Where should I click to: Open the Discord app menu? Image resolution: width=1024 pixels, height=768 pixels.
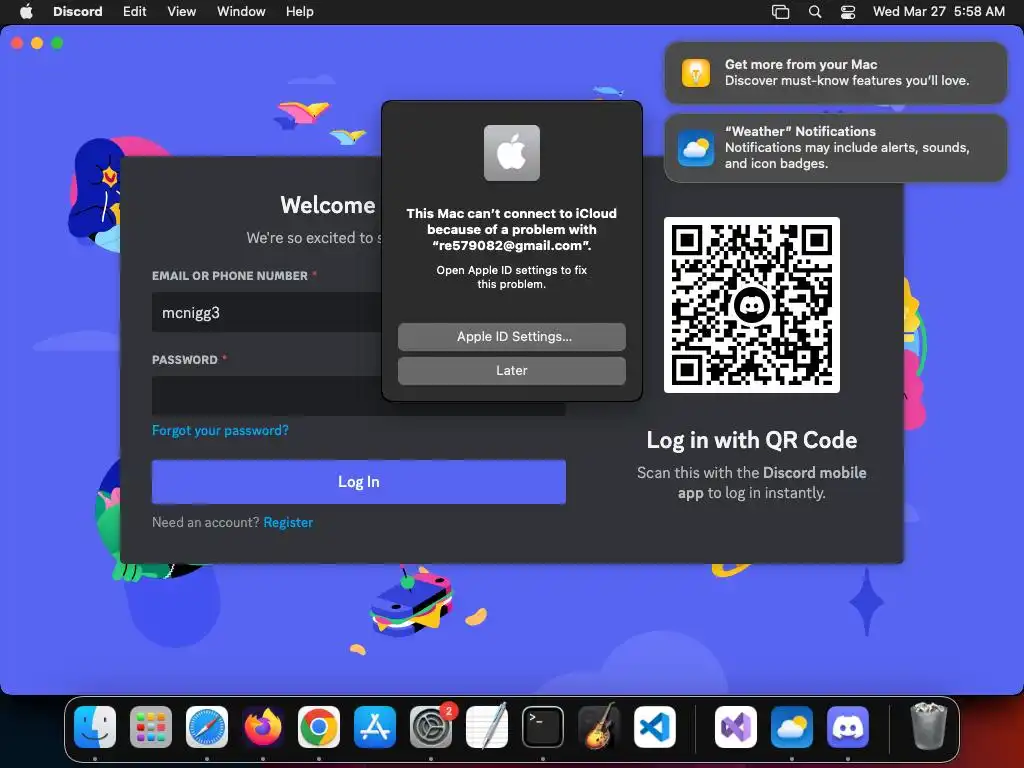point(78,11)
